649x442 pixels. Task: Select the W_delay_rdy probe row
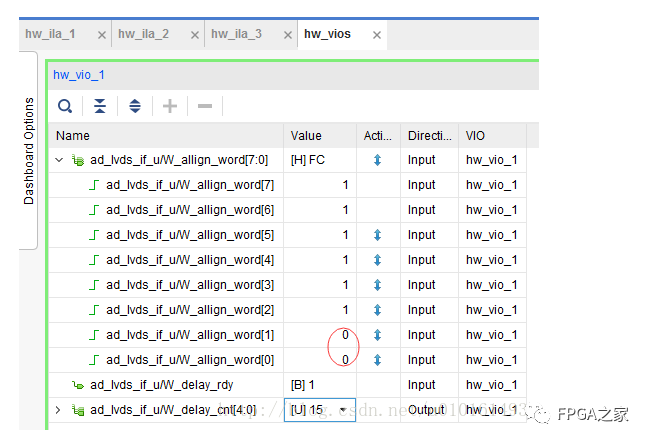click(161, 385)
